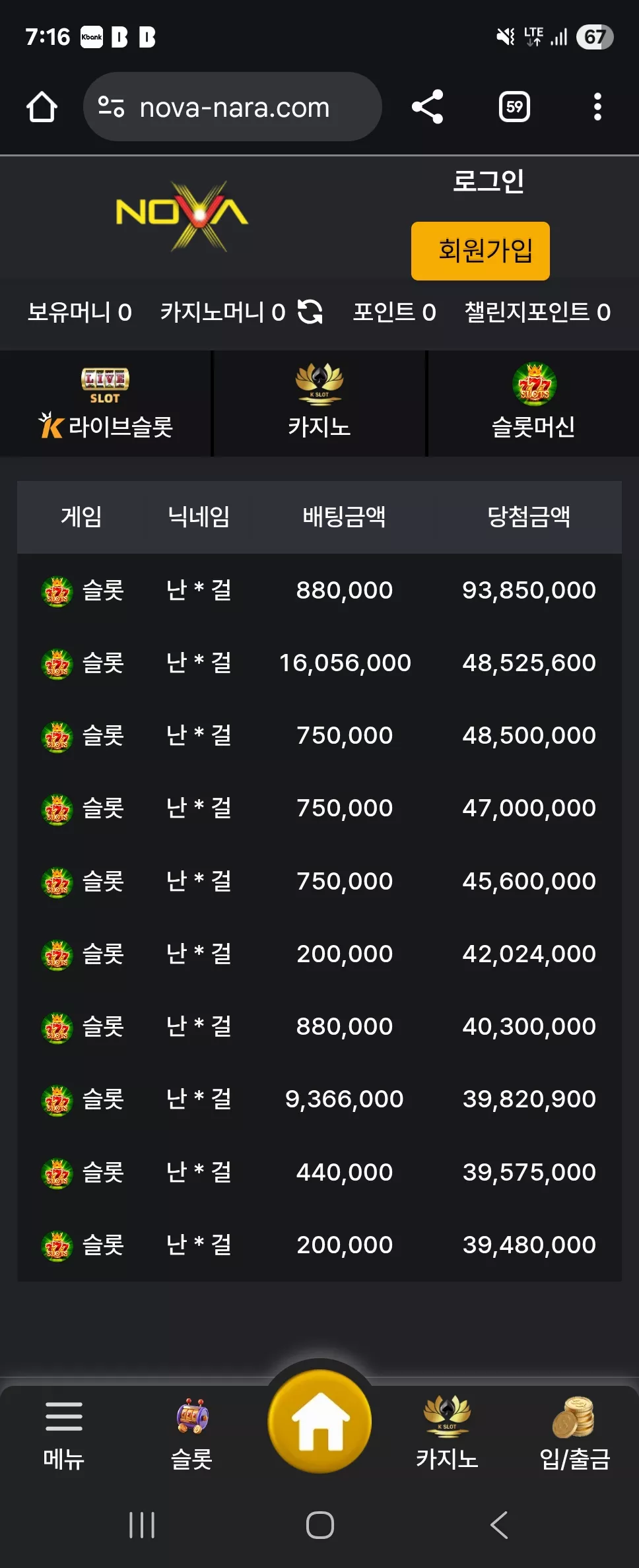The width and height of the screenshot is (639, 1568).
Task: Tap the browser home icon
Action: 42,107
